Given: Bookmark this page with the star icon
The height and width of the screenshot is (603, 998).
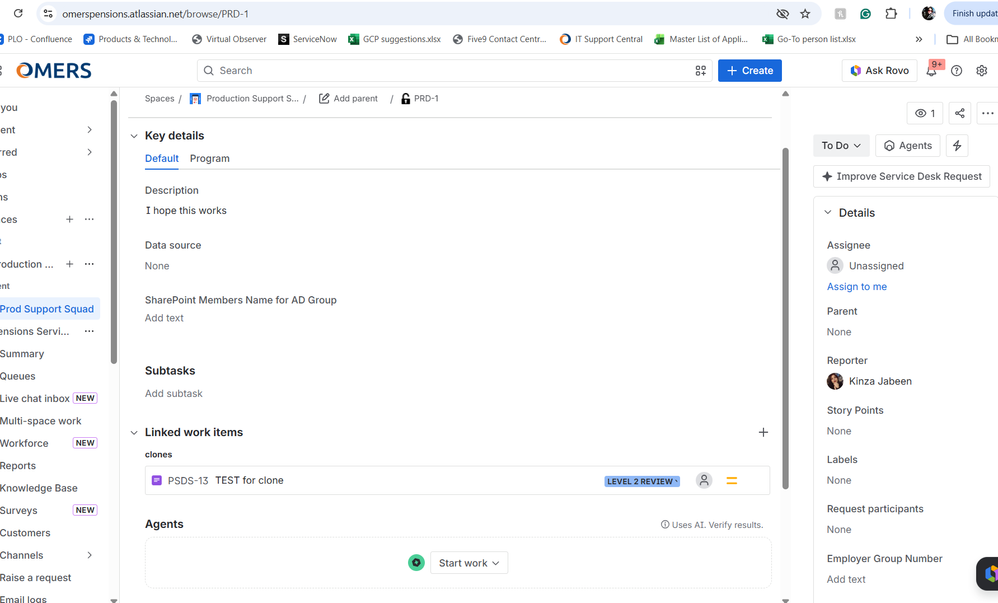Looking at the screenshot, I should (x=805, y=13).
